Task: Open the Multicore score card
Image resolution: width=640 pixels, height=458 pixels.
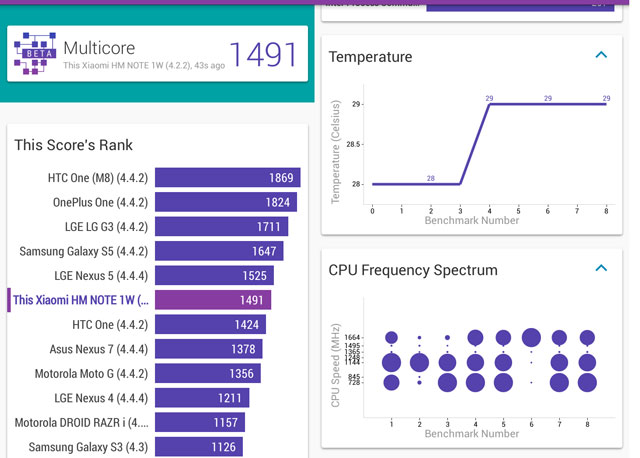Action: (158, 54)
